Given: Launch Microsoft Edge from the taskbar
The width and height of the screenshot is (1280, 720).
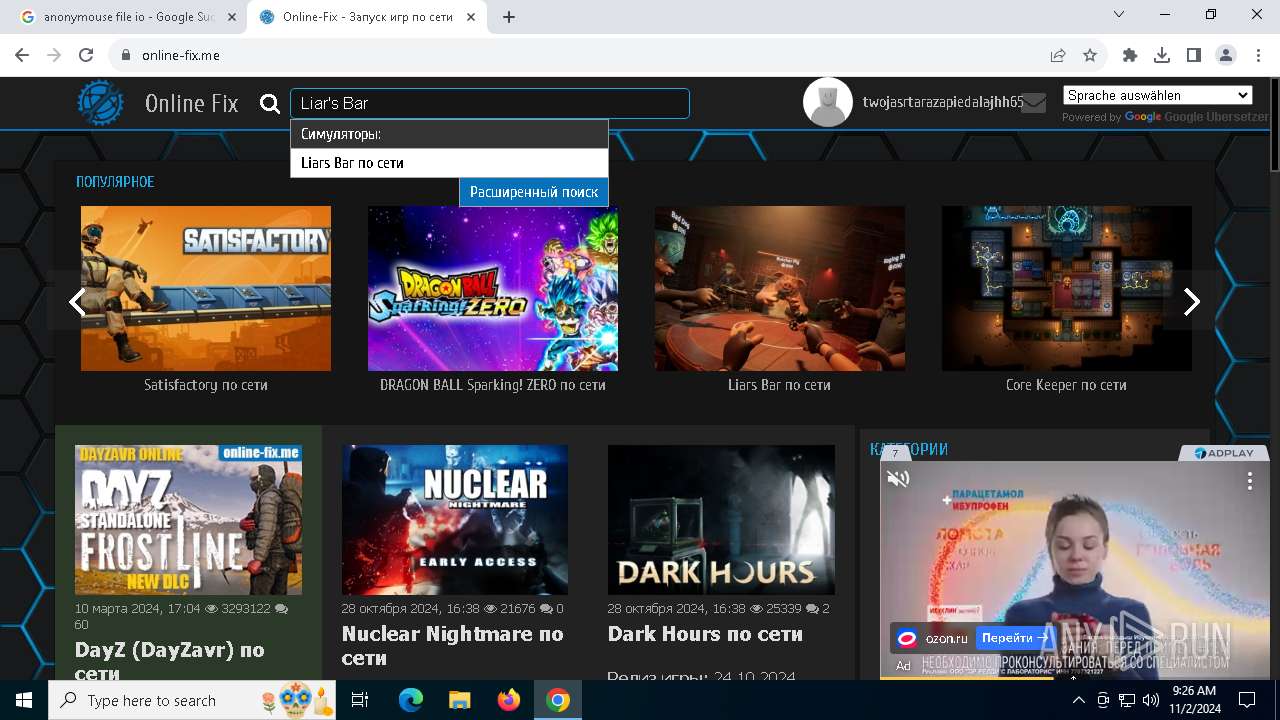Looking at the screenshot, I should point(411,700).
